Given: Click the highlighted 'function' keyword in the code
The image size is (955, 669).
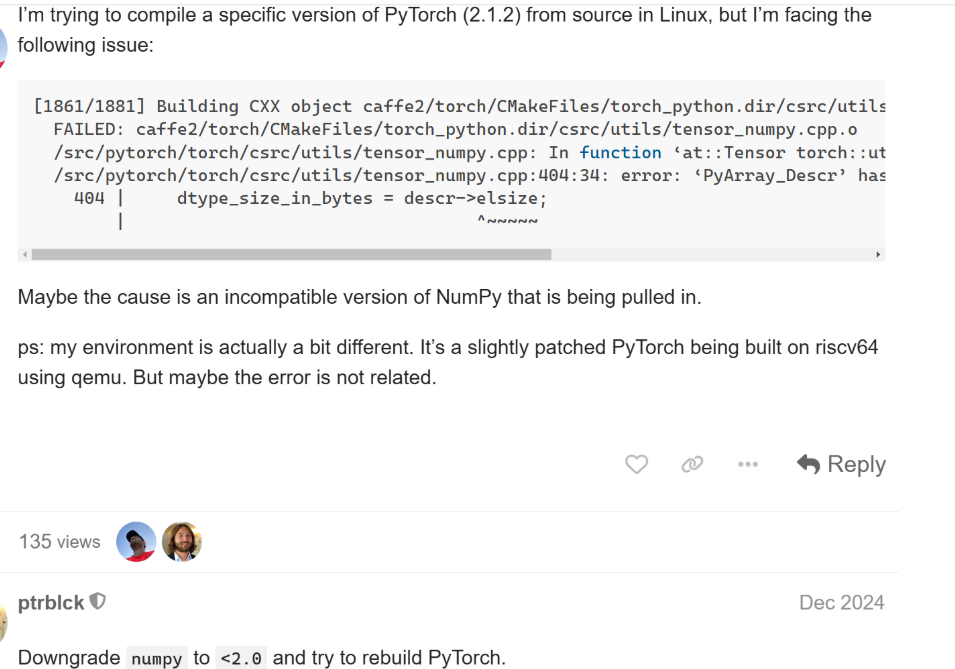Looking at the screenshot, I should click(x=620, y=152).
